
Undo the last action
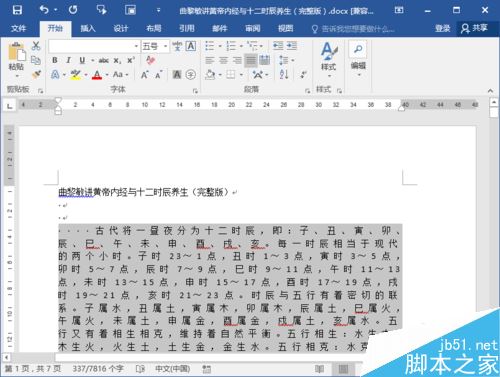click(45, 10)
